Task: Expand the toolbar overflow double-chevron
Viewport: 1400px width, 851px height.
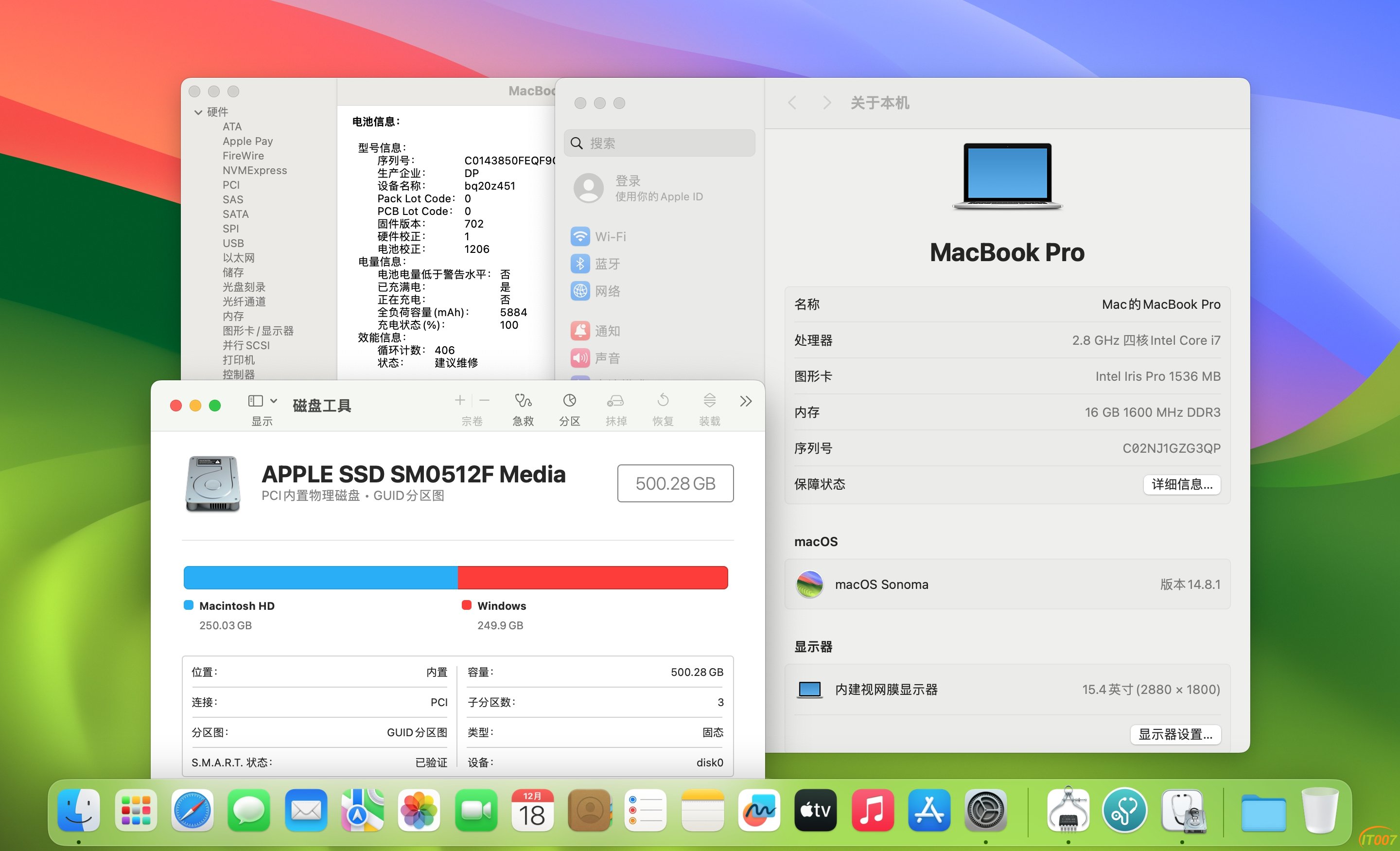Action: coord(746,401)
